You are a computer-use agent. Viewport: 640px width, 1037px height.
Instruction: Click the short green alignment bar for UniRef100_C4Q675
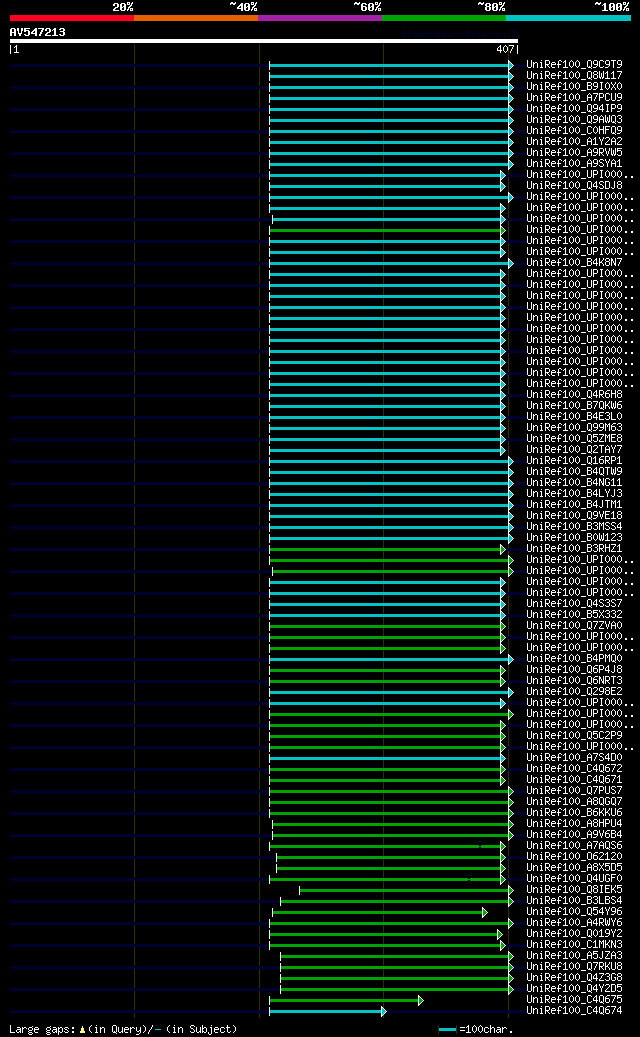[x=346, y=1000]
